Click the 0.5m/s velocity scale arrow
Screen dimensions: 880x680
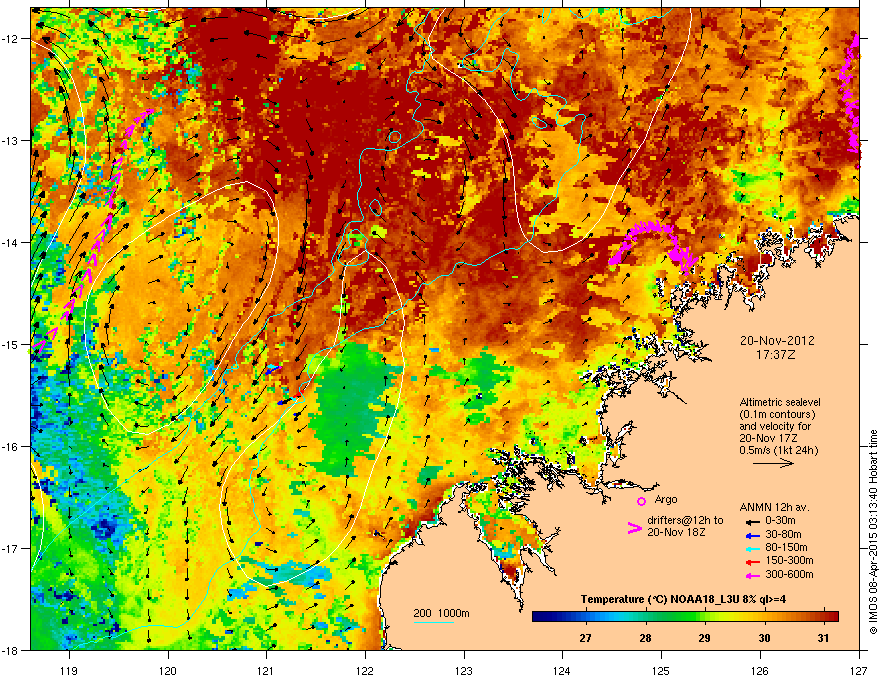click(x=773, y=463)
